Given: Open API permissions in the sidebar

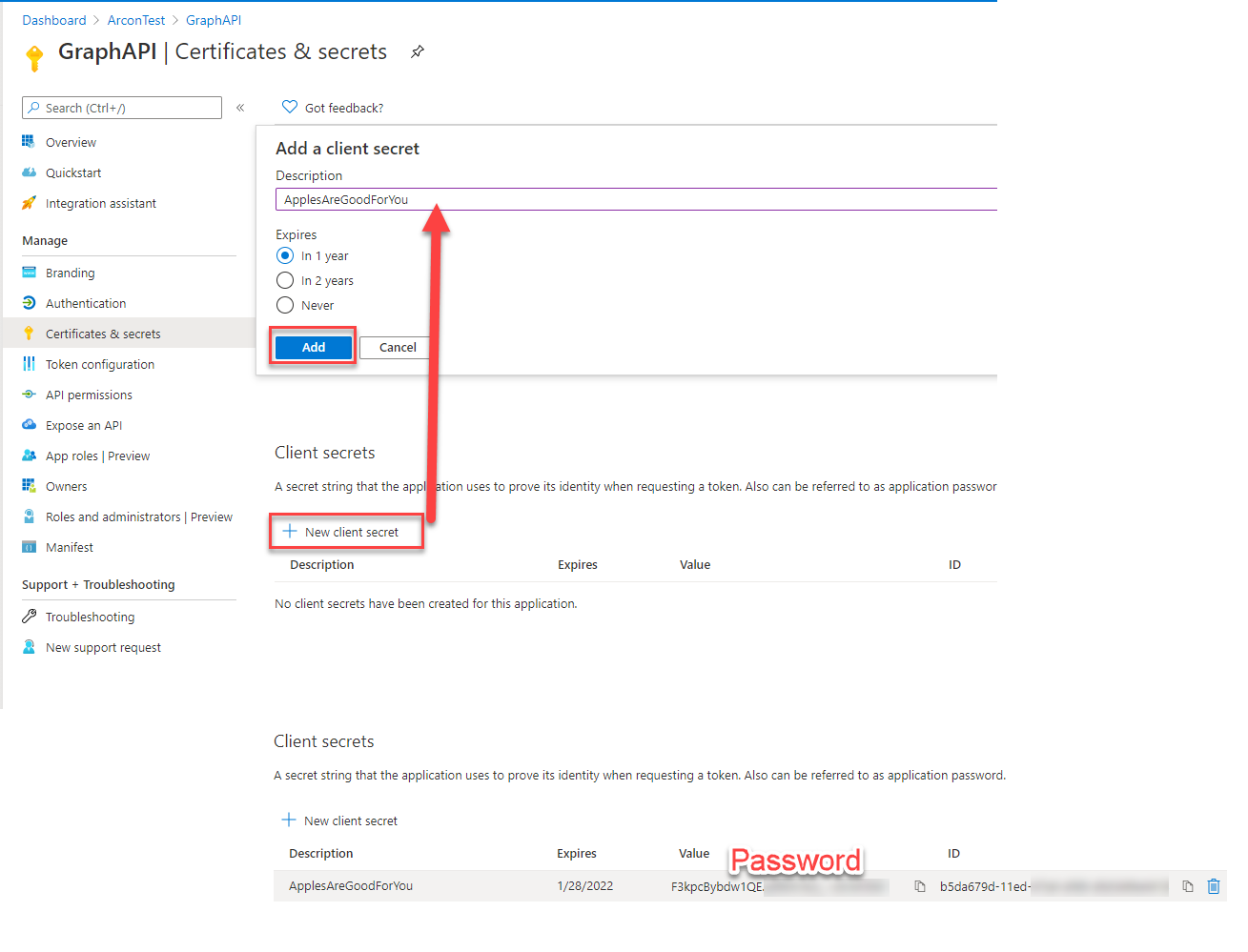Looking at the screenshot, I should [89, 395].
